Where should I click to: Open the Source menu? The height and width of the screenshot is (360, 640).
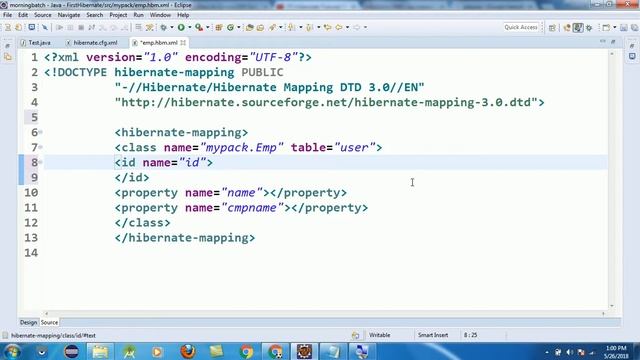pos(43,15)
